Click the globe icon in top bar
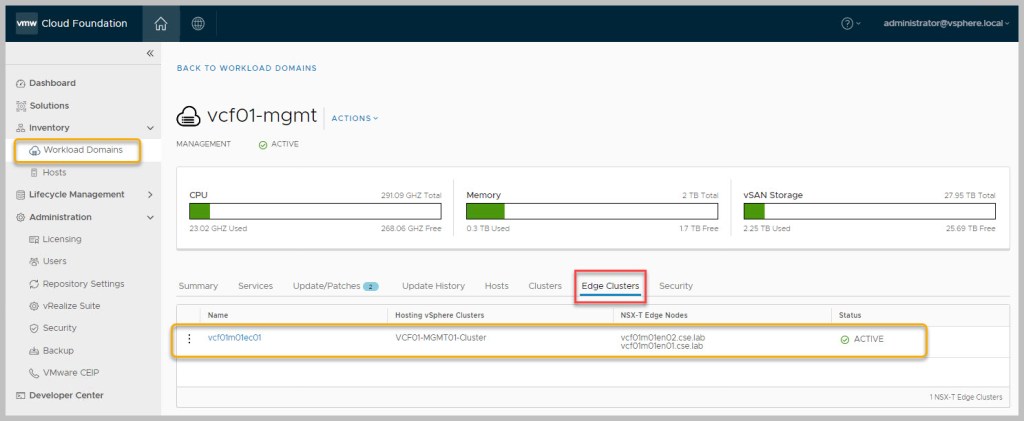 [x=198, y=23]
